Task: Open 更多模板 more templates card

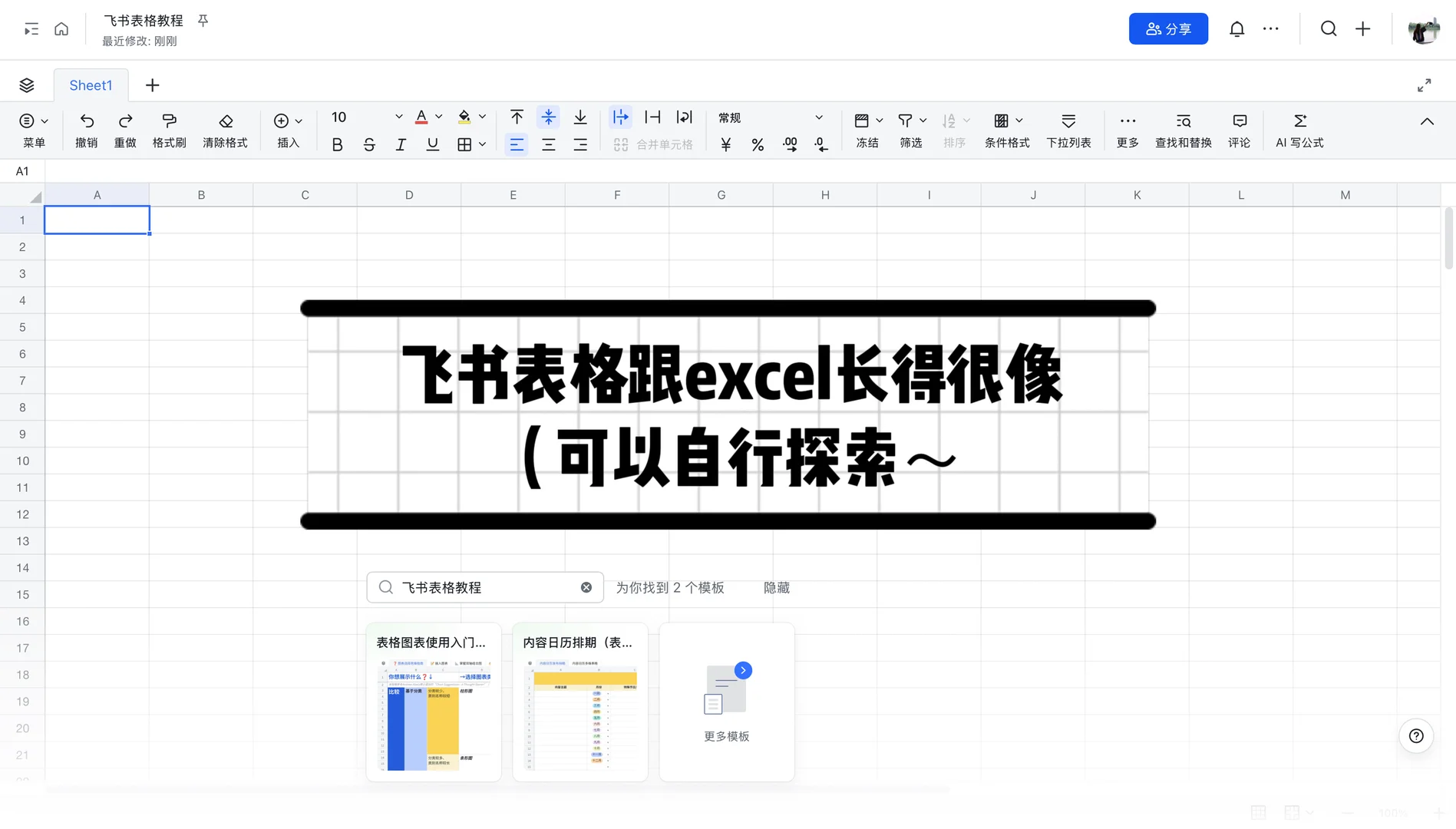Action: coord(726,702)
